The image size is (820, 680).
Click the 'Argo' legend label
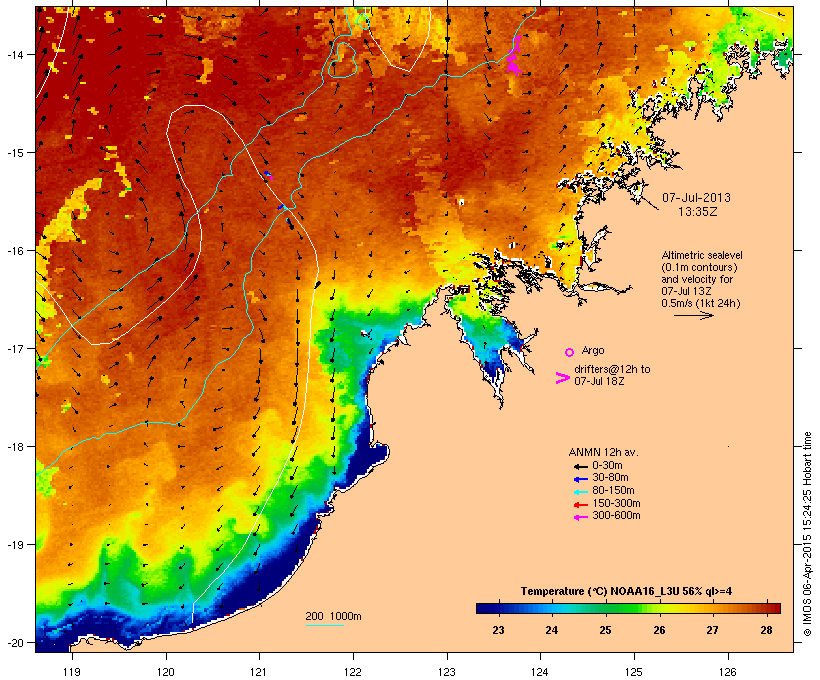[x=593, y=350]
